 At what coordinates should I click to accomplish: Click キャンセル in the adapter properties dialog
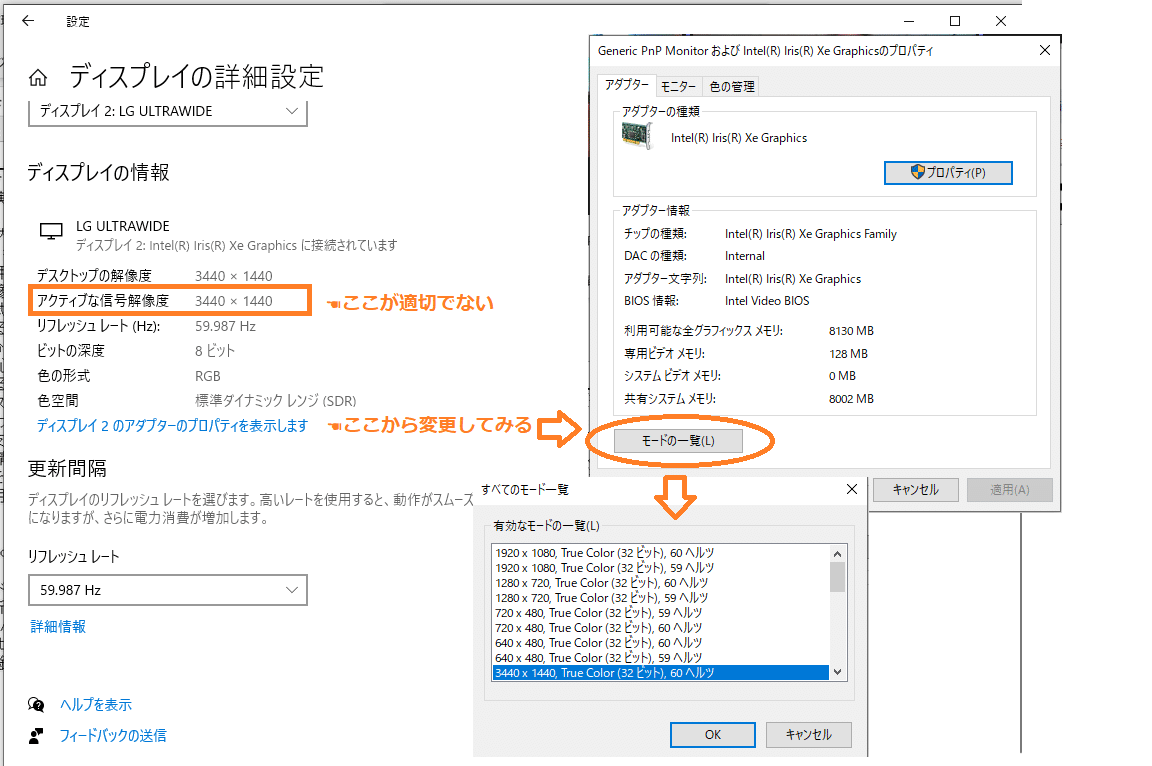[915, 490]
